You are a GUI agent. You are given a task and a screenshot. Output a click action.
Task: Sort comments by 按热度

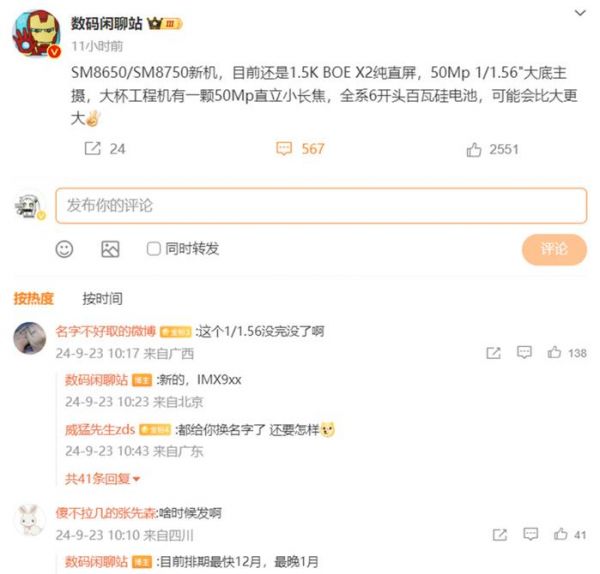pyautogui.click(x=34, y=298)
